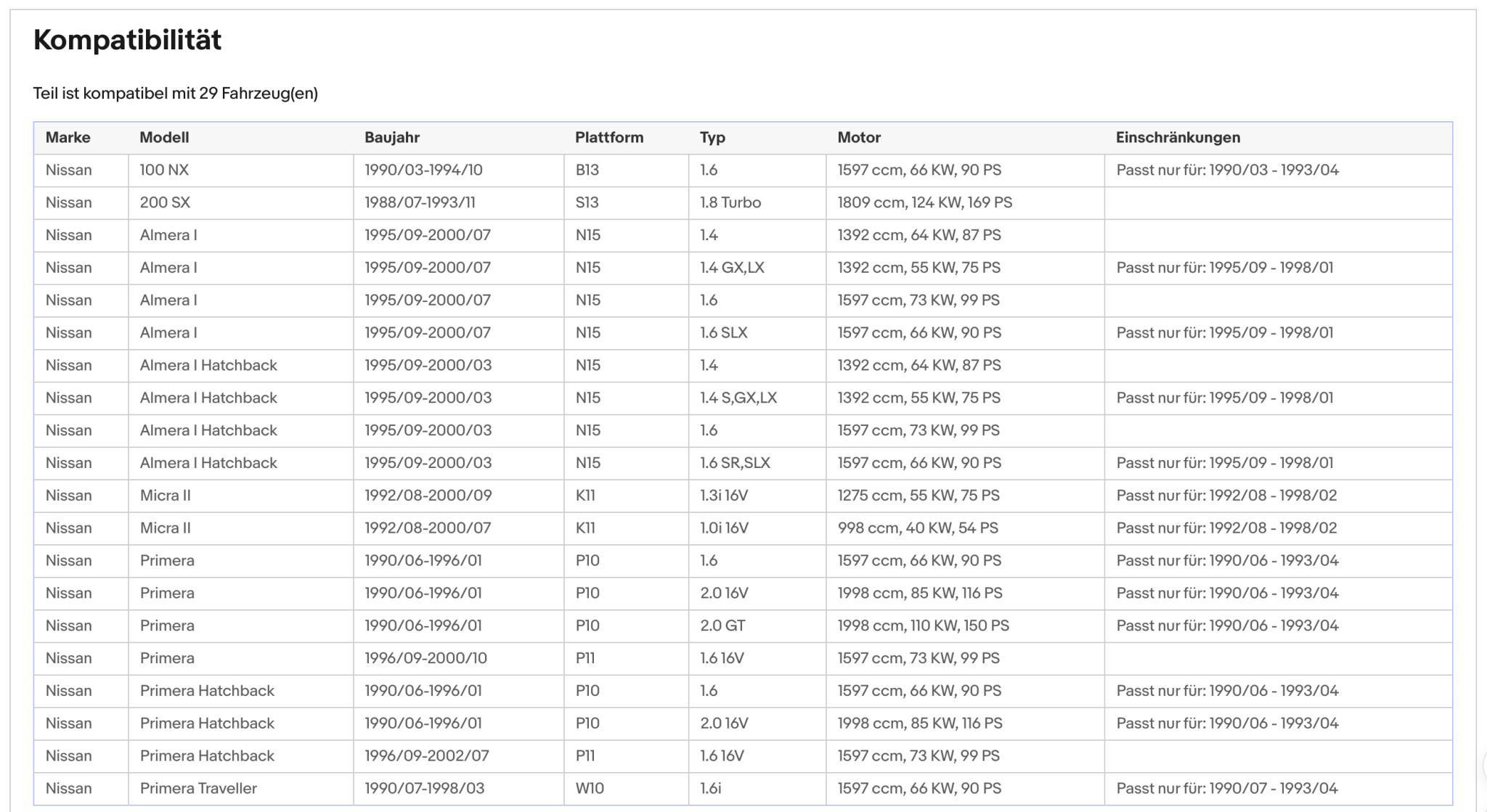The image size is (1487, 812).
Task: Click the "Kompatibilität" heading
Action: [127, 40]
